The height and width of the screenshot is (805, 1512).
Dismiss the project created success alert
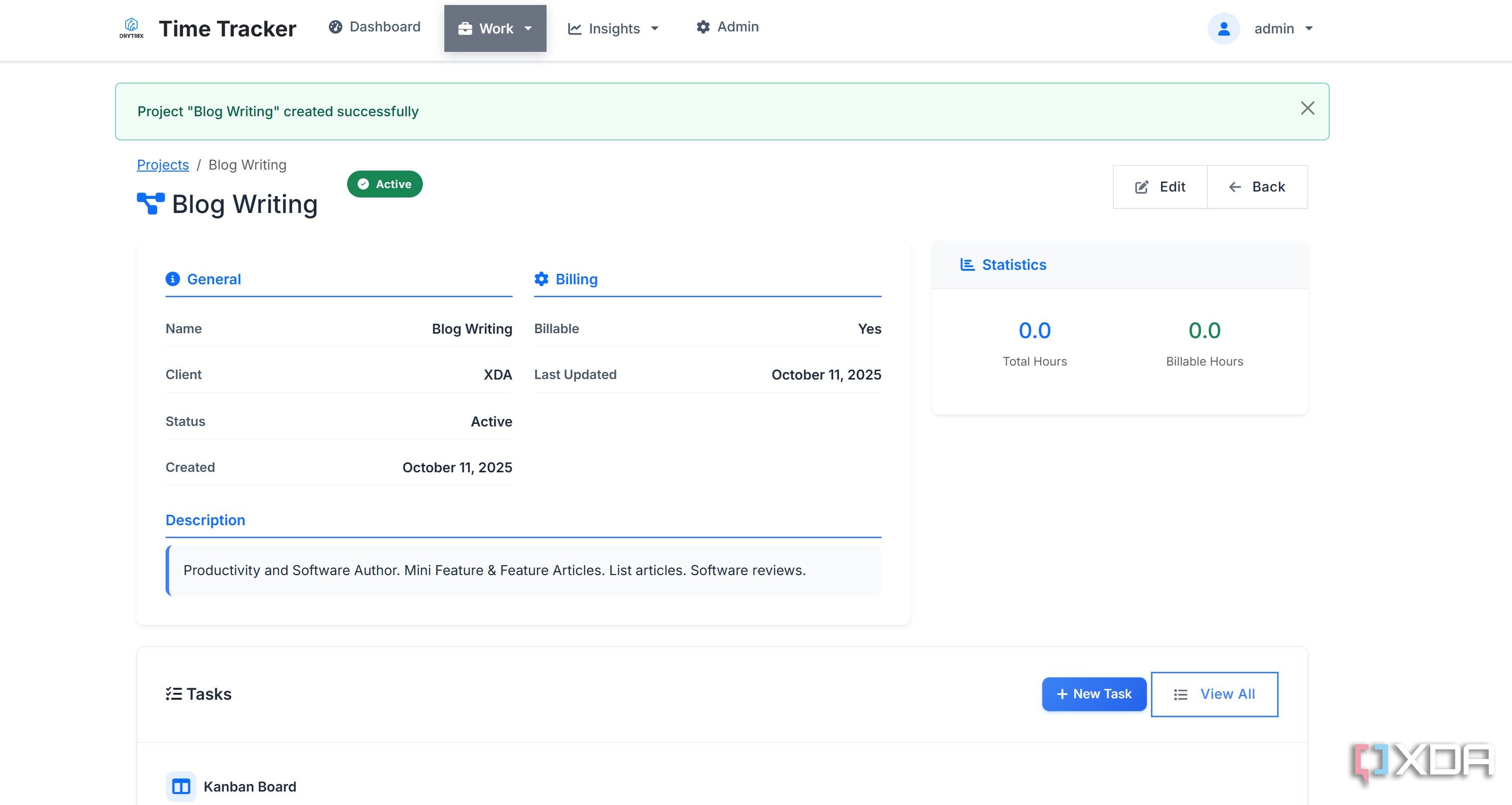(1307, 108)
